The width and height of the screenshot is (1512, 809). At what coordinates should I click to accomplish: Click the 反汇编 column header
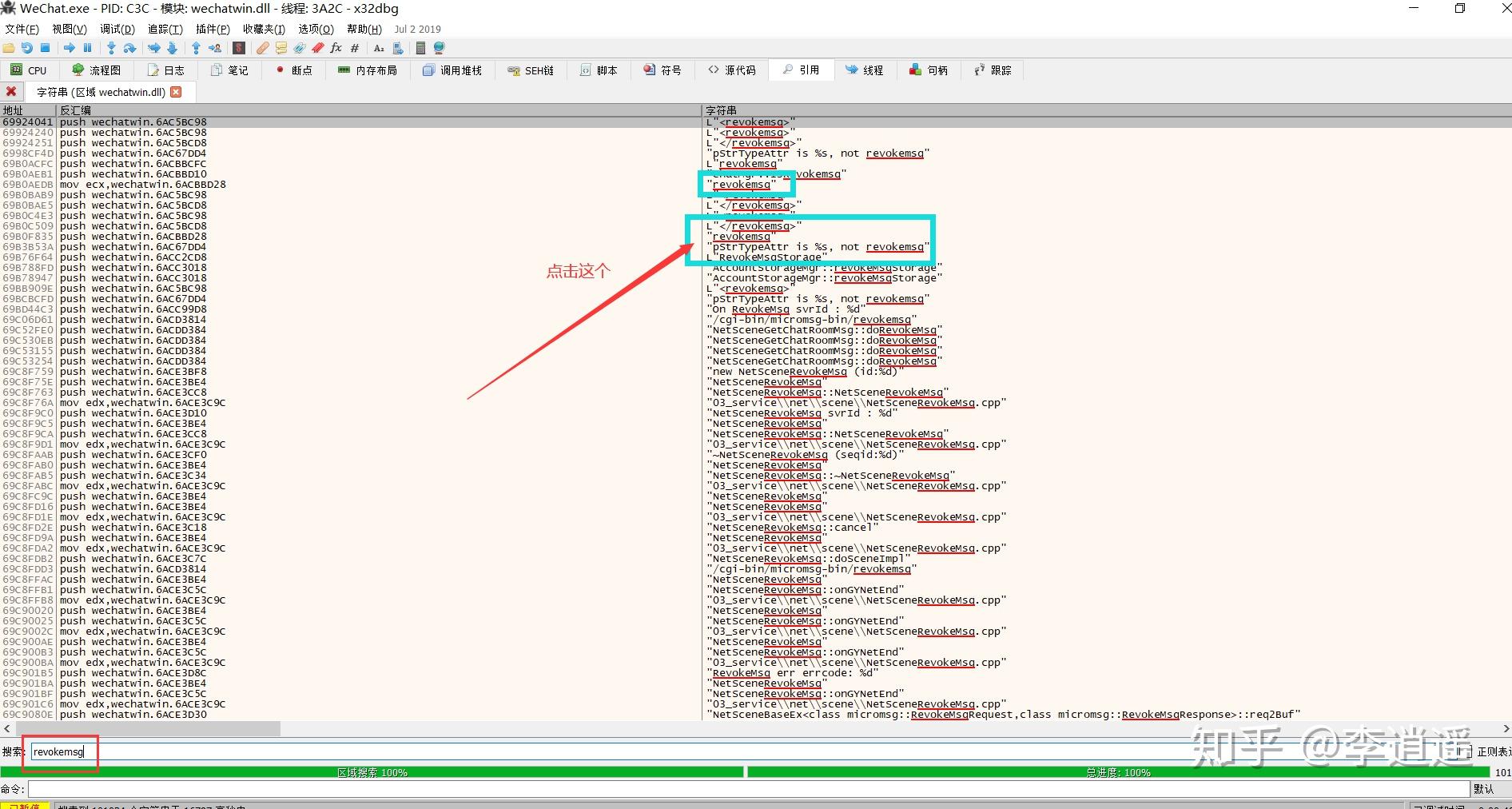tap(379, 110)
